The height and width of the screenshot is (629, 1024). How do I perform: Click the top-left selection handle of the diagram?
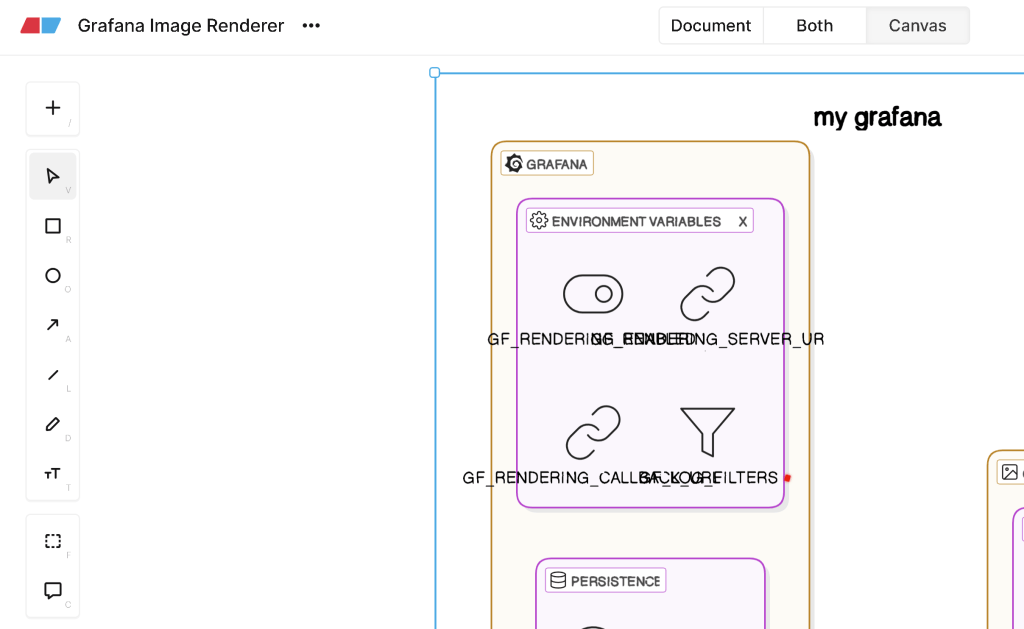435,73
